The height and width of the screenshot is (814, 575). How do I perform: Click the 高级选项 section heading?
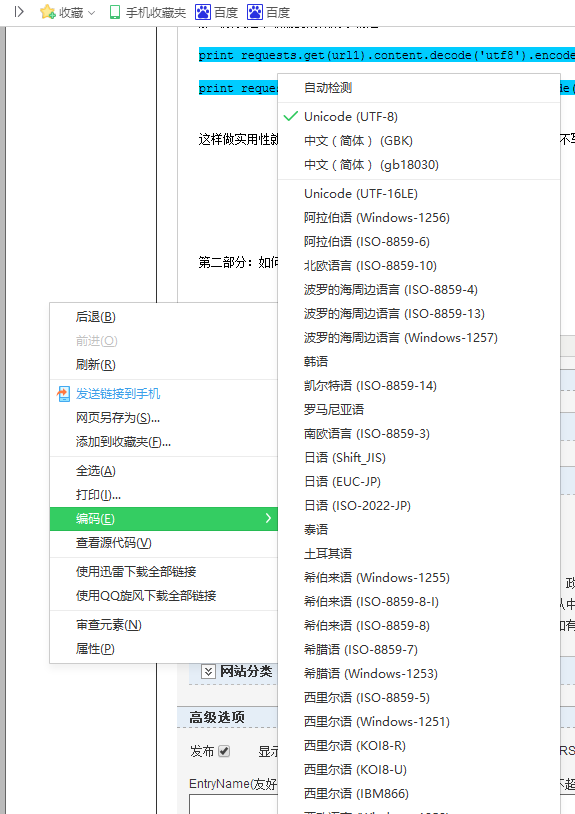click(217, 717)
